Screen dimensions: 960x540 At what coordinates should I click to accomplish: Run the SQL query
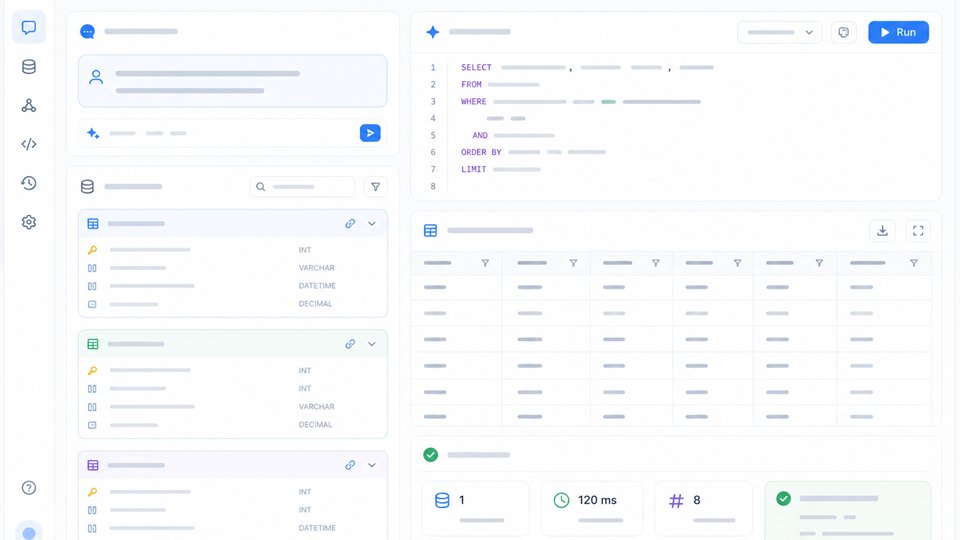(898, 32)
